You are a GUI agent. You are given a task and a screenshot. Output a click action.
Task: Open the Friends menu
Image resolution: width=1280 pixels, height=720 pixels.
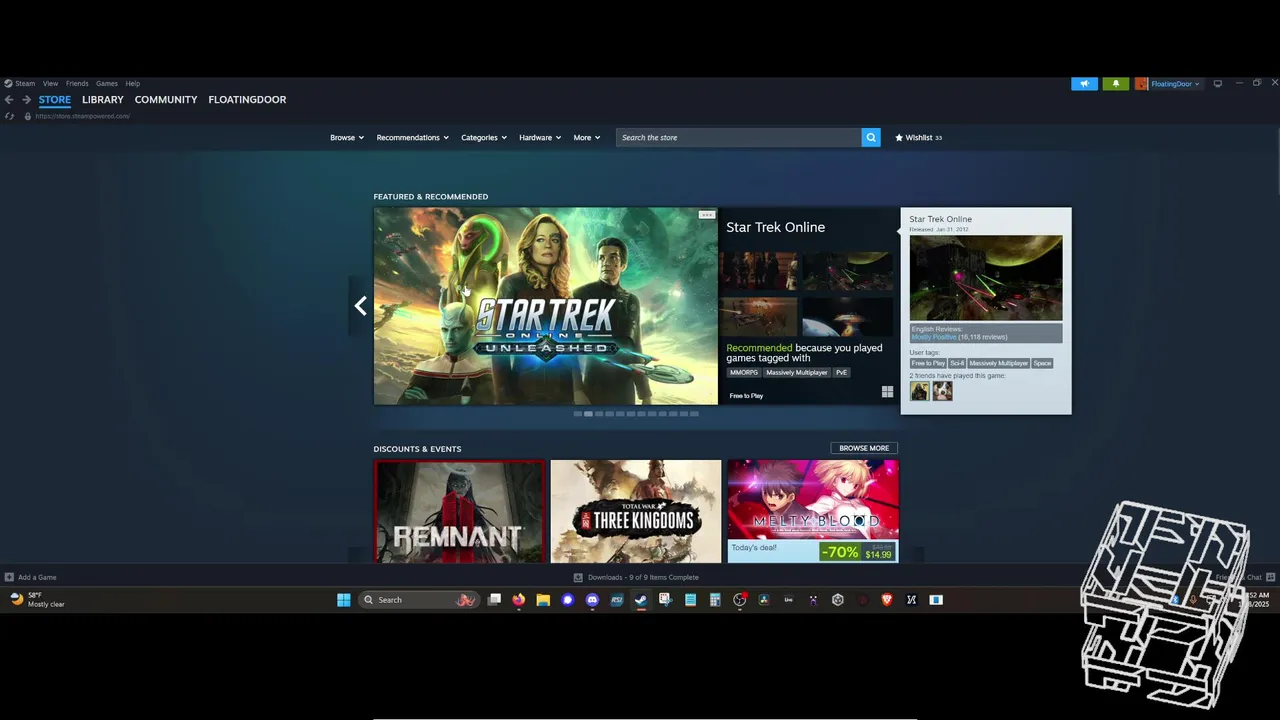click(x=77, y=84)
